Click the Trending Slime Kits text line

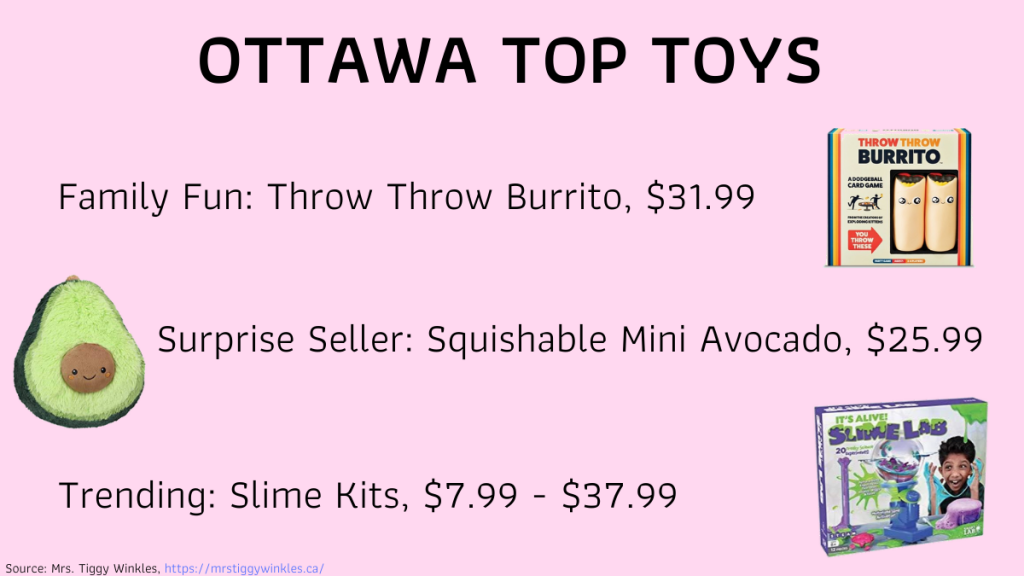point(368,495)
